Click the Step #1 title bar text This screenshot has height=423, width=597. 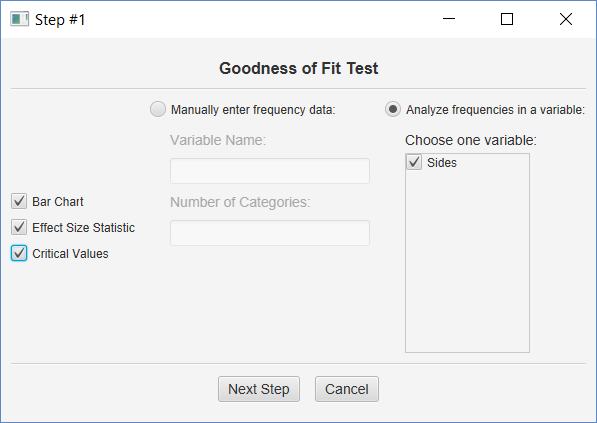(x=60, y=20)
